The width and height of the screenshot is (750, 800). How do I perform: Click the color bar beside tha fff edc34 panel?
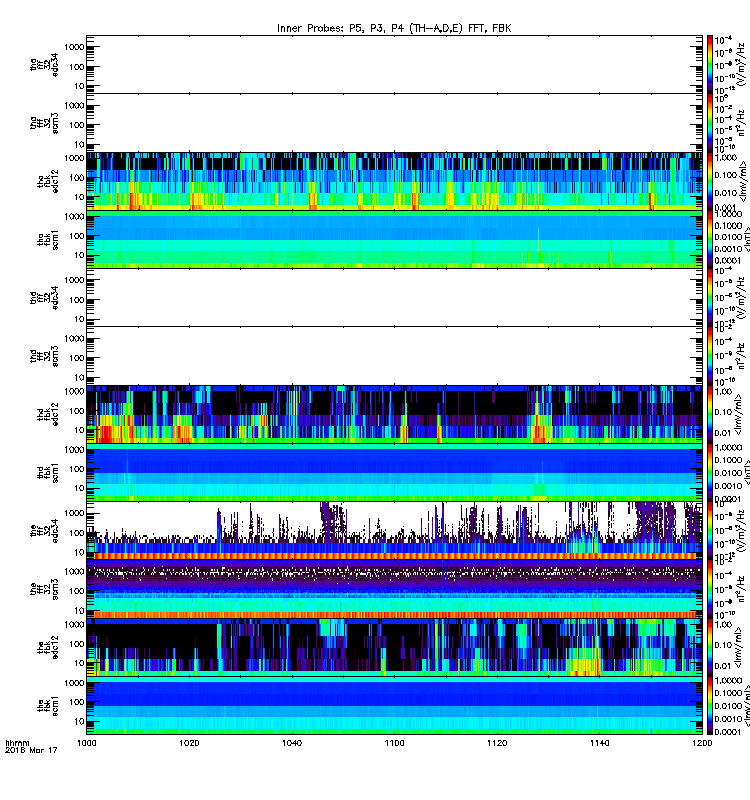[x=710, y=64]
